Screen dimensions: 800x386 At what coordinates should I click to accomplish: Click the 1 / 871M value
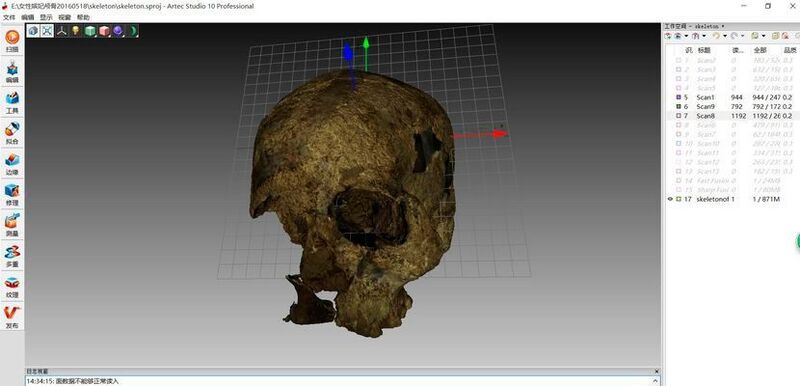[x=766, y=199]
